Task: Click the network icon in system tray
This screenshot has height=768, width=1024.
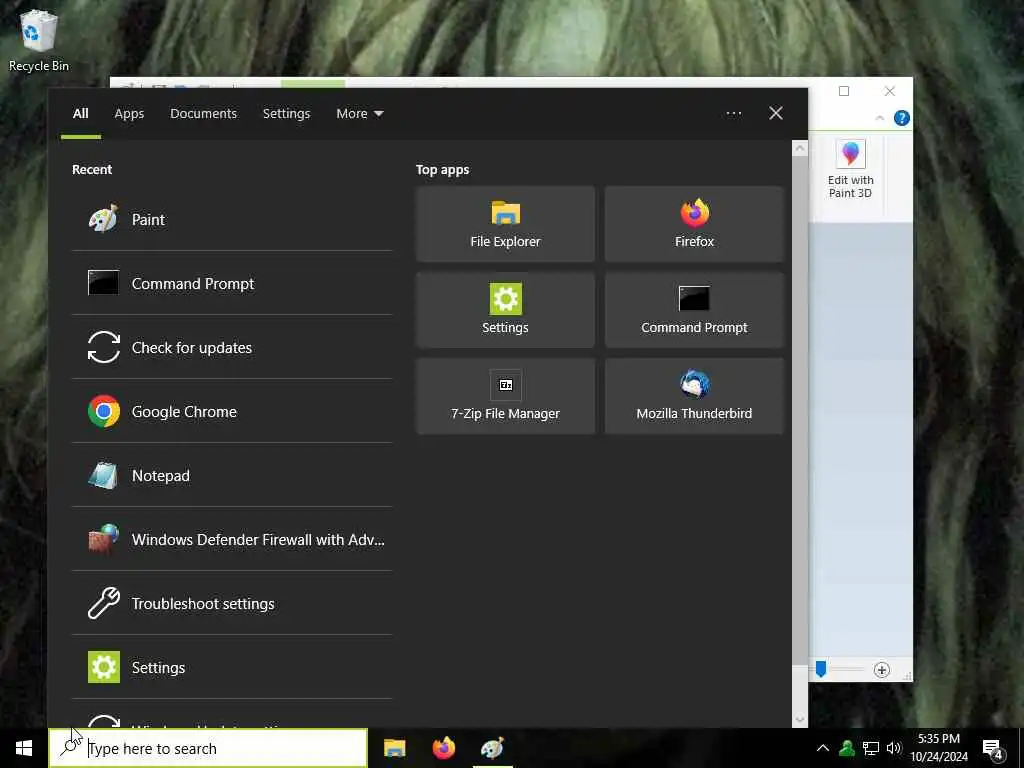Action: coord(871,748)
